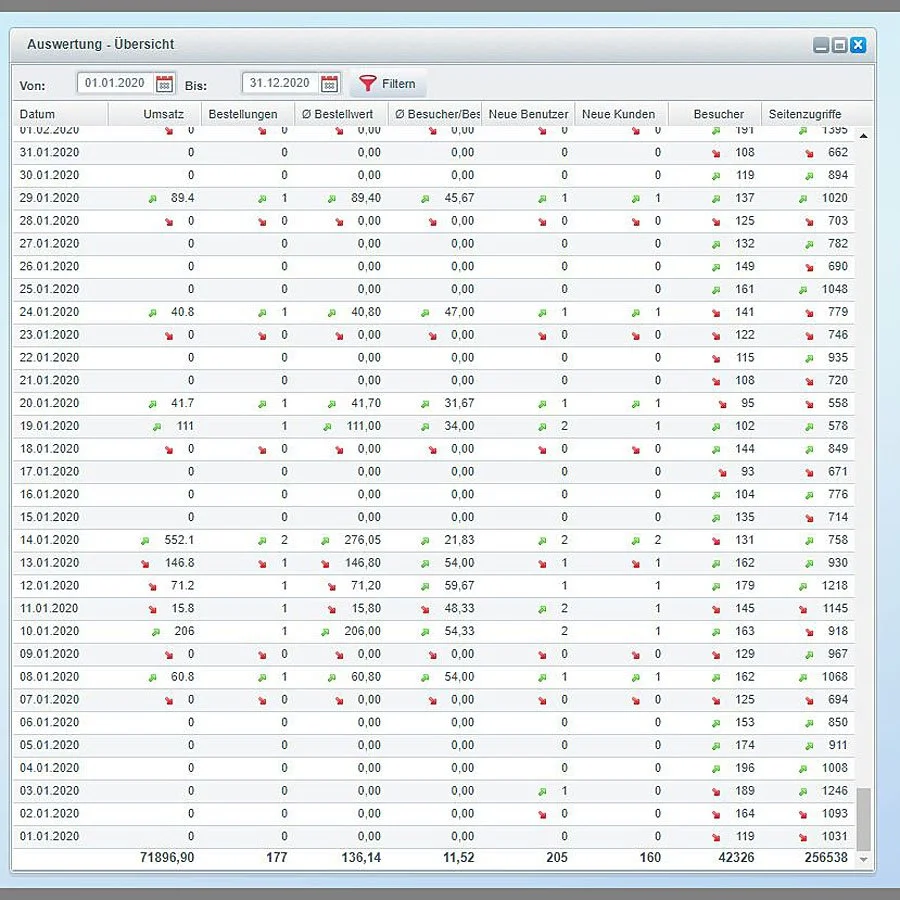The image size is (900, 900).
Task: Click the red arrow on 13.01.2020 Umsatz 146.8
Action: (x=144, y=562)
